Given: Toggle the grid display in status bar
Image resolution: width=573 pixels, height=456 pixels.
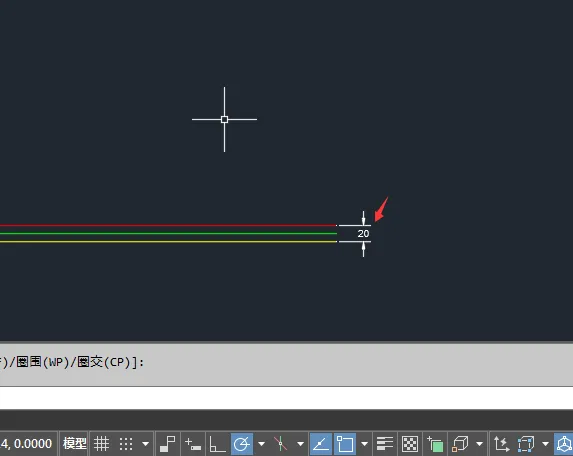Looking at the screenshot, I should pyautogui.click(x=101, y=444).
